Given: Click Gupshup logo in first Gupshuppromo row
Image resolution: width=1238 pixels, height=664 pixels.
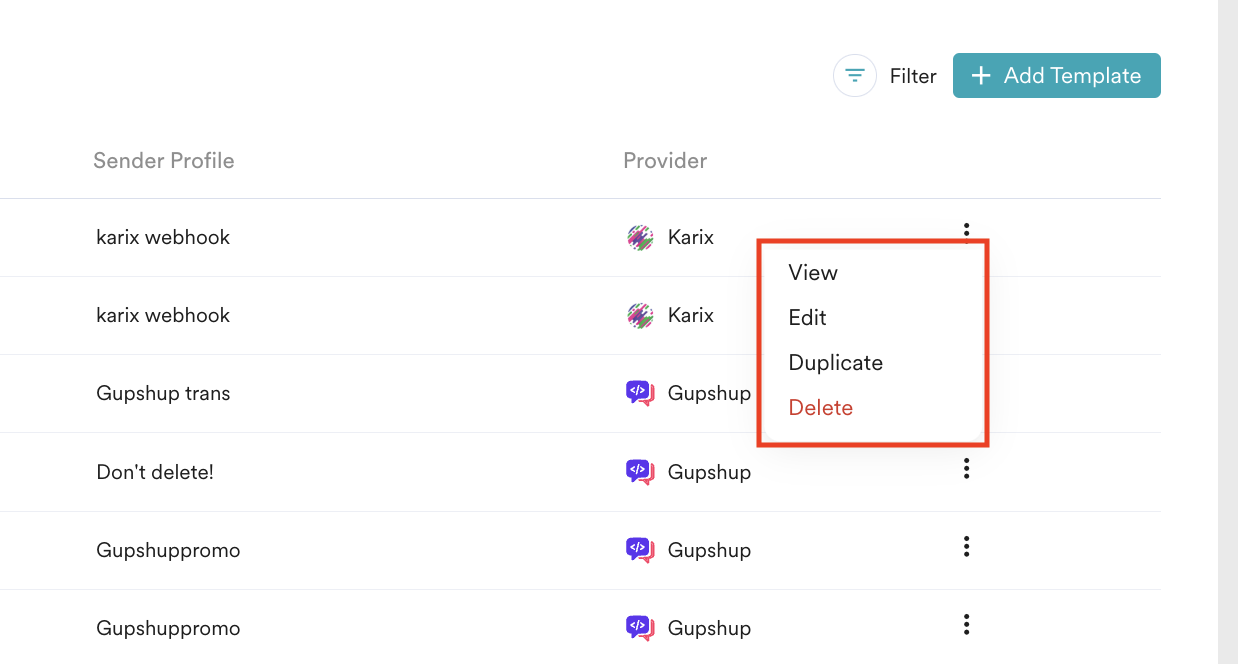Looking at the screenshot, I should pos(640,549).
